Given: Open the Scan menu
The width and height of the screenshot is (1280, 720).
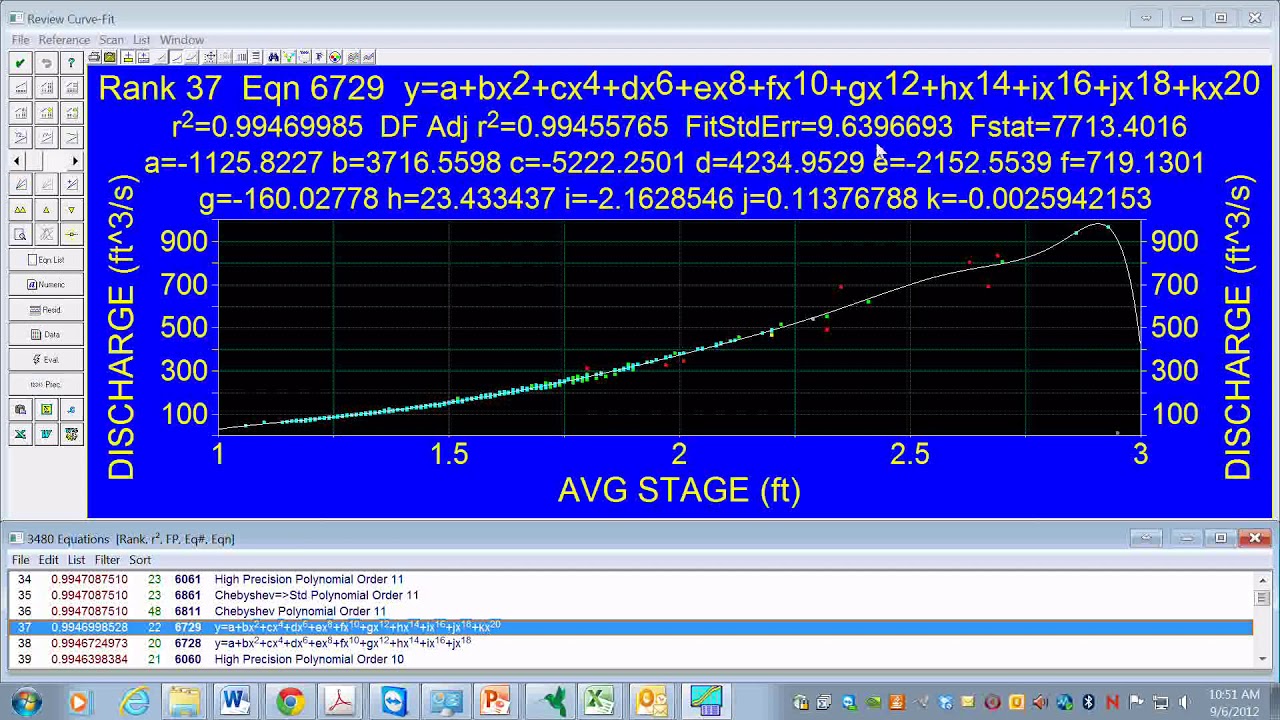Looking at the screenshot, I should 111,40.
